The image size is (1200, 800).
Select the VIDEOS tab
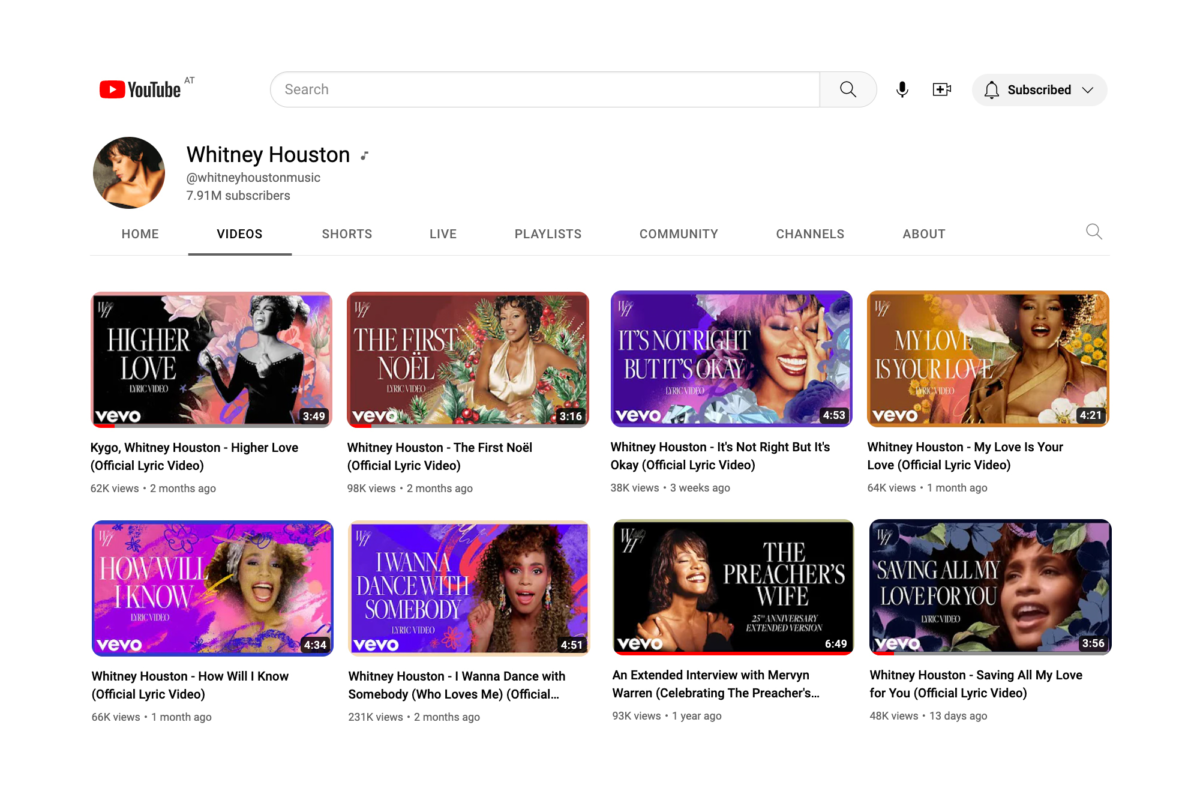tap(240, 234)
